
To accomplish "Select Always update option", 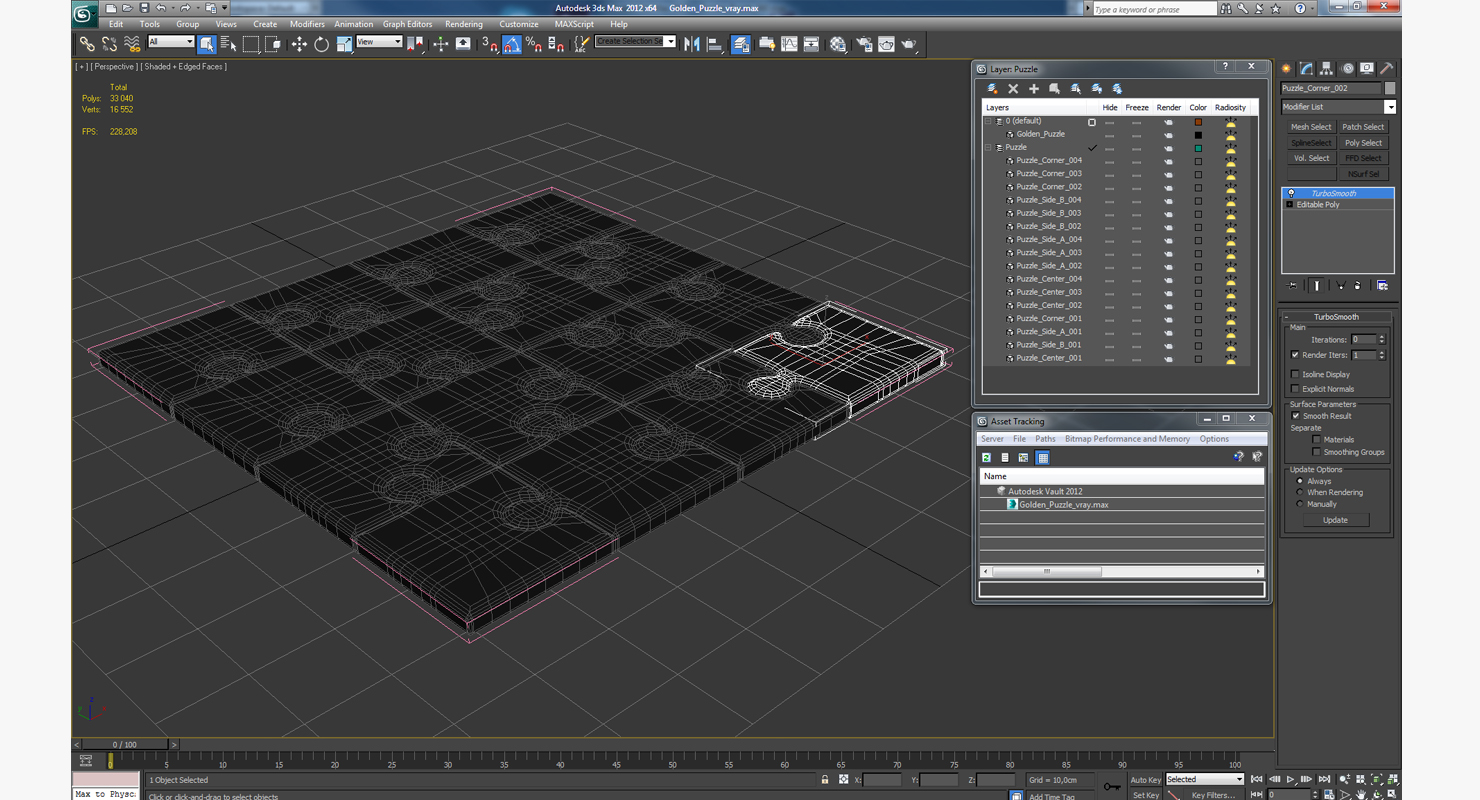I will click(1300, 481).
